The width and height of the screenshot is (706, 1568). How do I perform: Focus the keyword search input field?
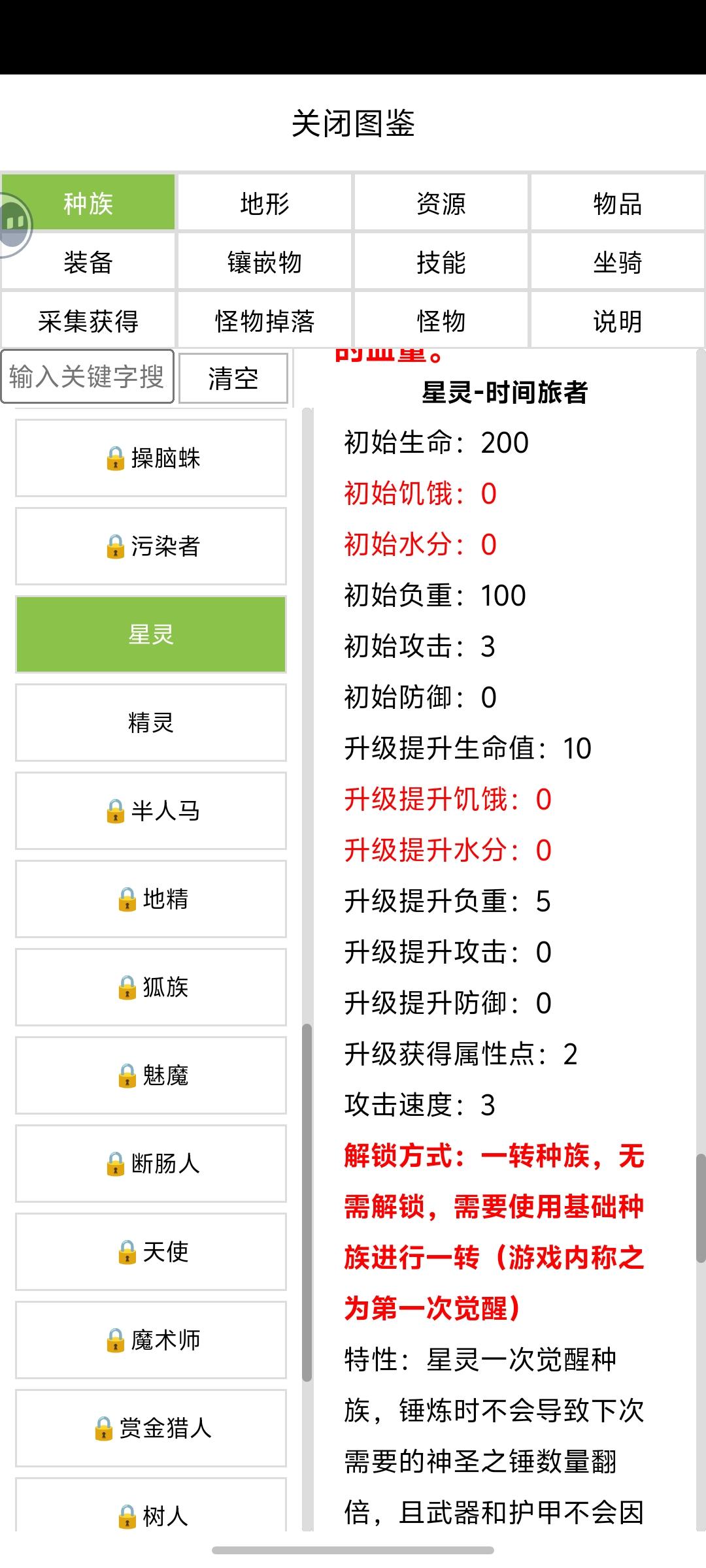tap(87, 377)
